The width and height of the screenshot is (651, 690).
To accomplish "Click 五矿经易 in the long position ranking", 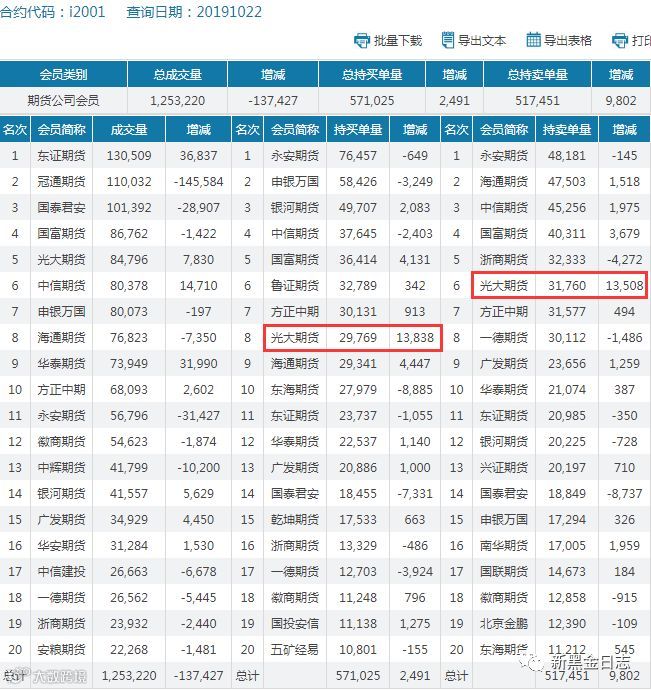I will point(294,649).
